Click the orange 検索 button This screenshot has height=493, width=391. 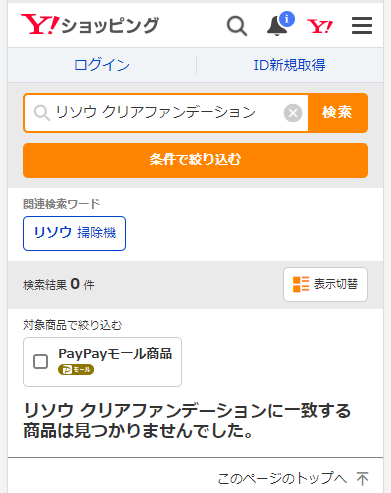coord(338,113)
